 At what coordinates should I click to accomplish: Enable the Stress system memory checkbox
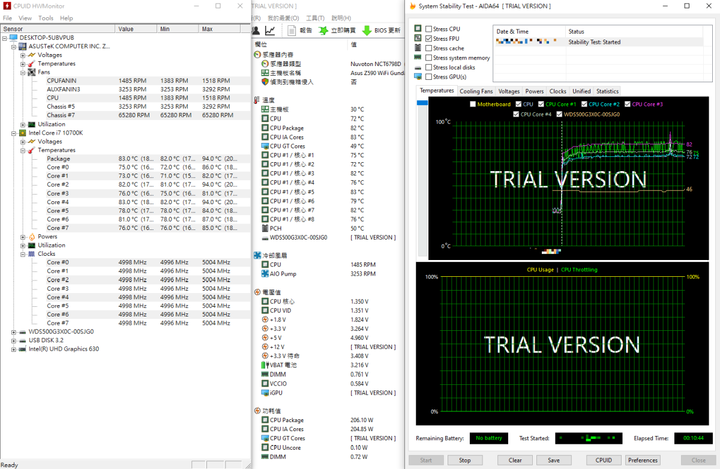[428, 58]
